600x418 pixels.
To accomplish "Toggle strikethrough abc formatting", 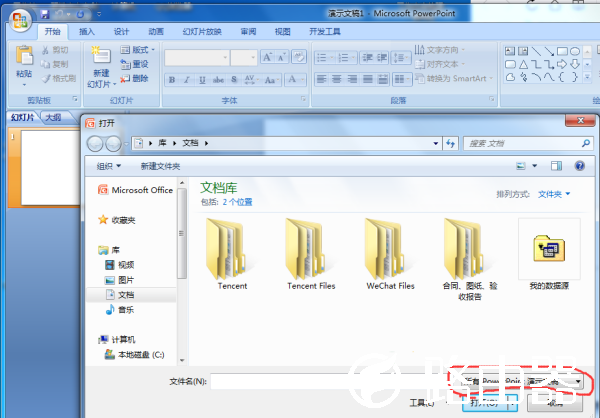I will (218, 80).
